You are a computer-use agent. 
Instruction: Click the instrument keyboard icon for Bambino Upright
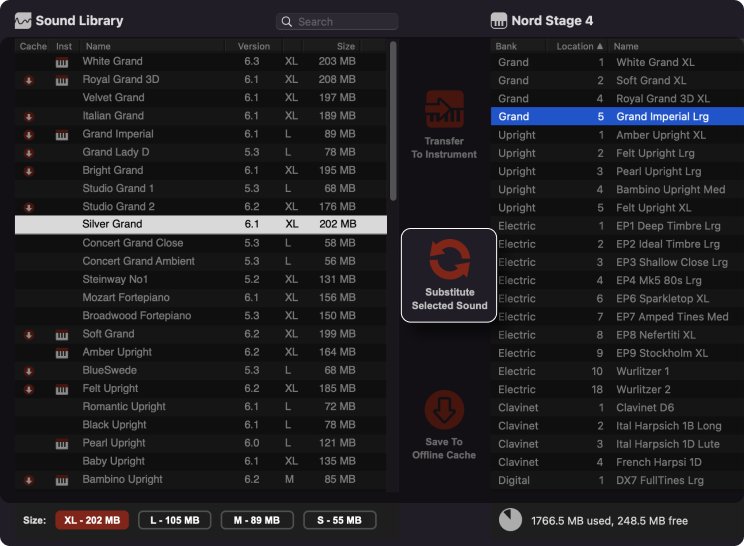62,481
